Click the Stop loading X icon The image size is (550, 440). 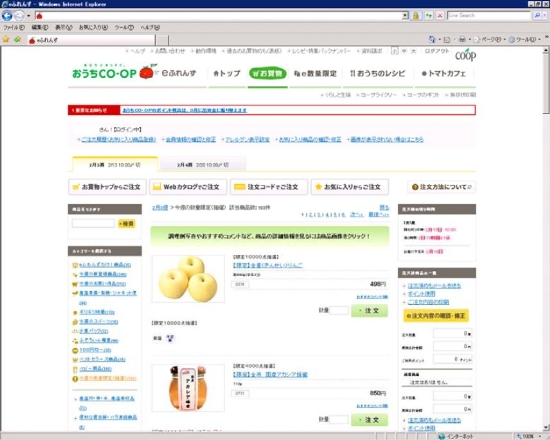tap(440, 15)
